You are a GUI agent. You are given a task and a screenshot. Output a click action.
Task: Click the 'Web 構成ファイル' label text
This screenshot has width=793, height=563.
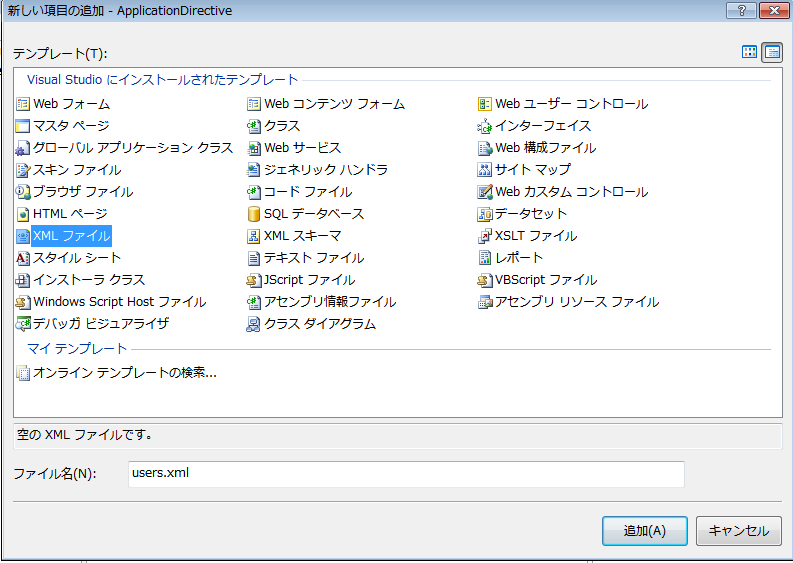coord(545,148)
